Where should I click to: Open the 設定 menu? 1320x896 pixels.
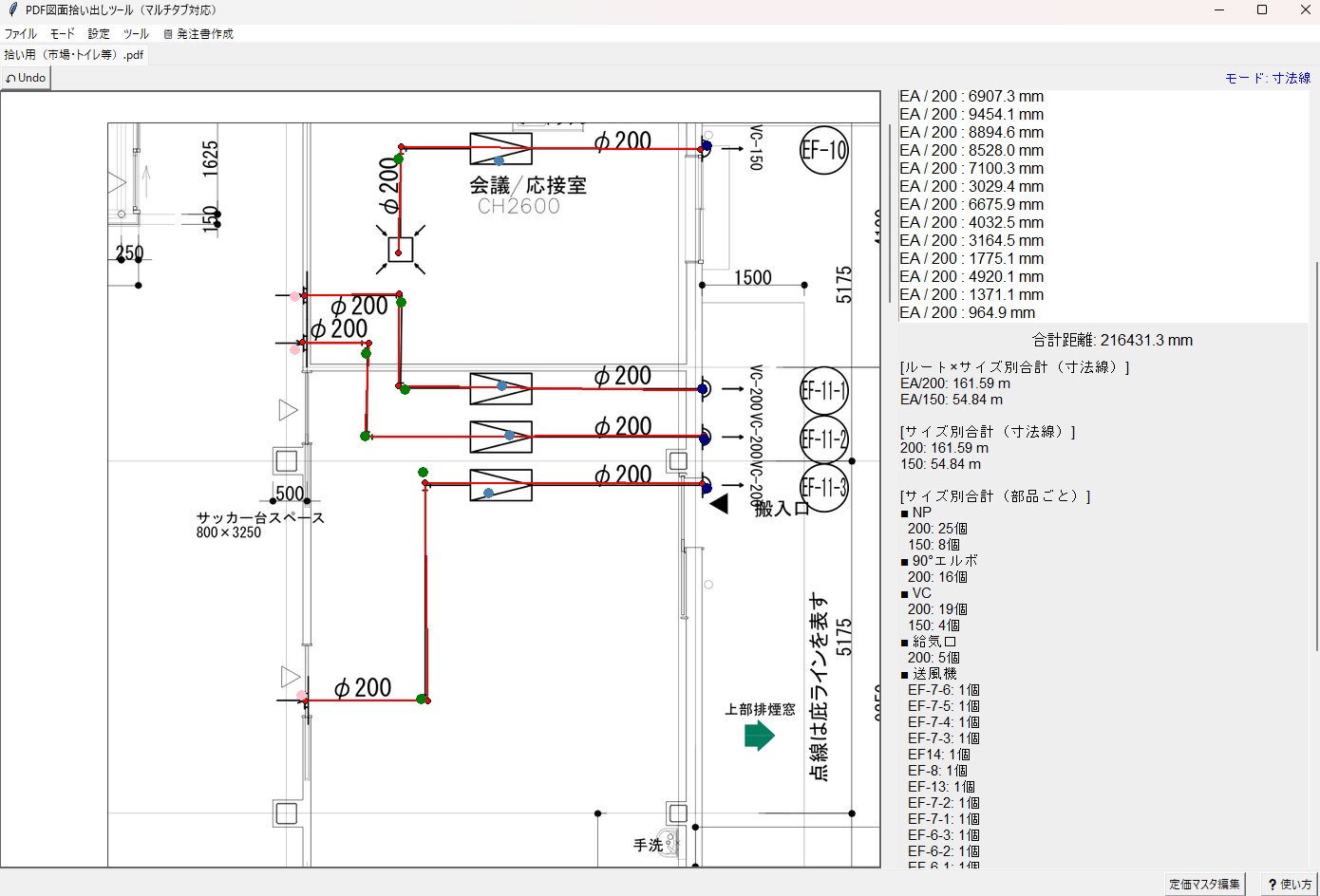coord(99,33)
